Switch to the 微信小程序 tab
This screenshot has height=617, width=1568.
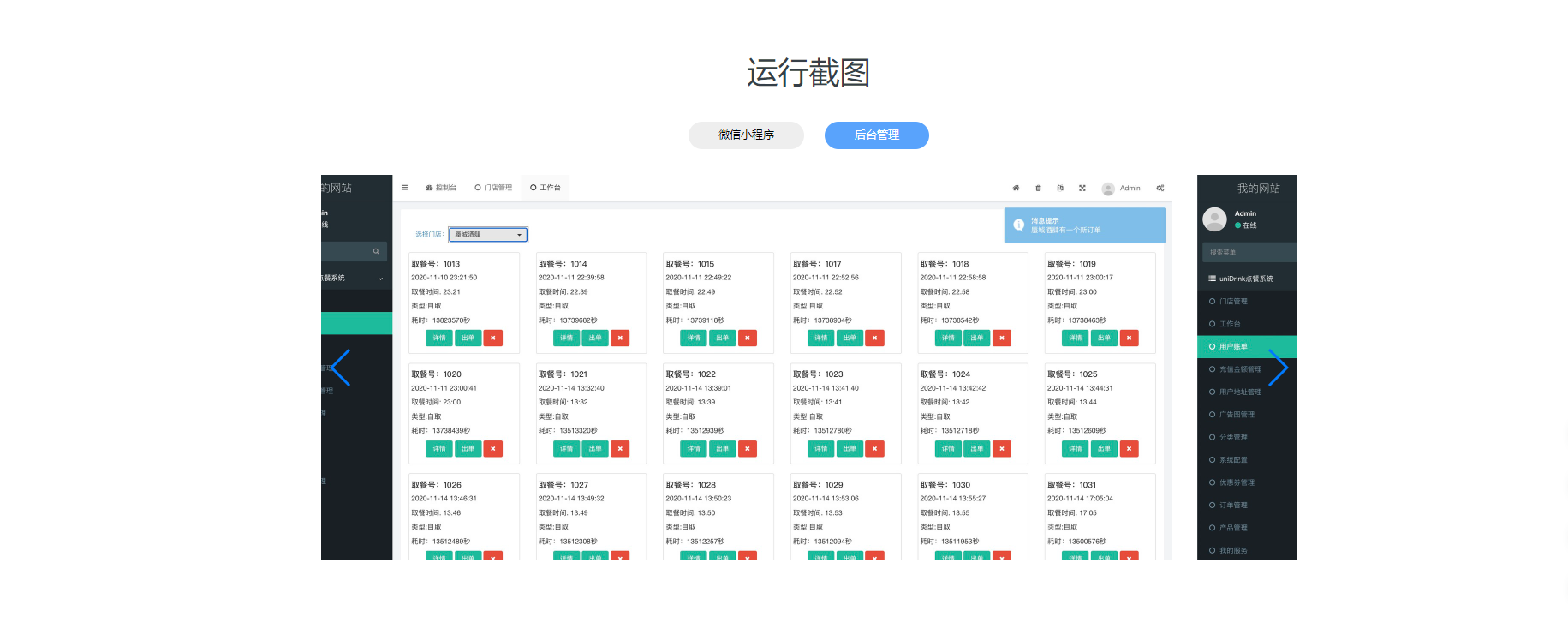746,135
